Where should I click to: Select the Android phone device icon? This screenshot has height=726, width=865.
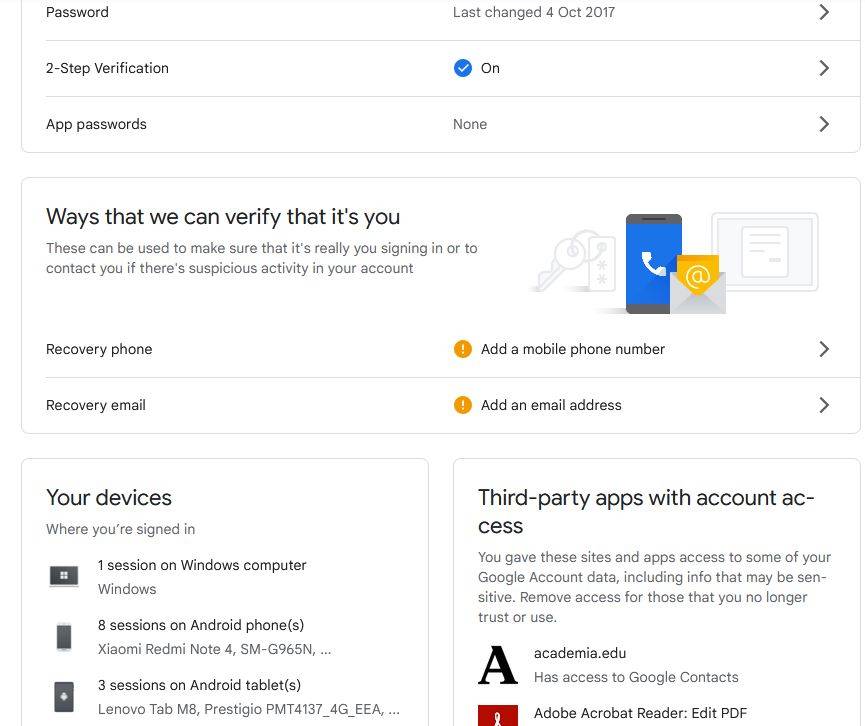64,637
